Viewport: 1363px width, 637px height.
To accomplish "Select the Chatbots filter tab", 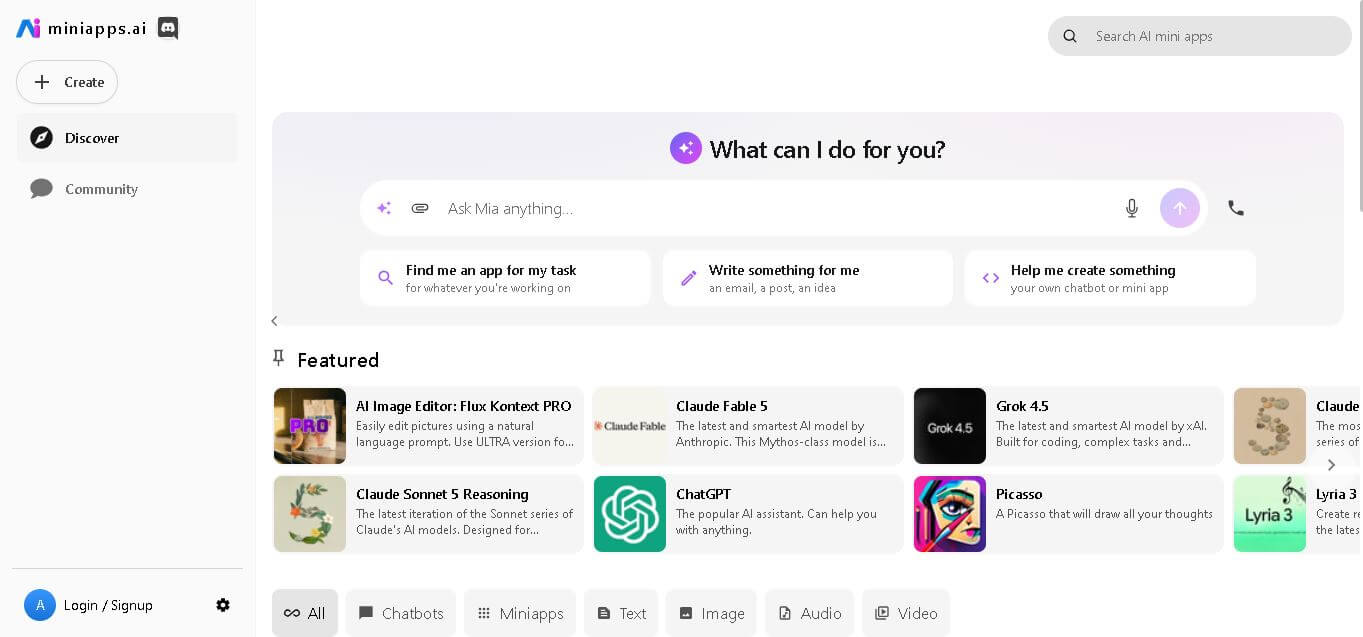I will (x=401, y=613).
